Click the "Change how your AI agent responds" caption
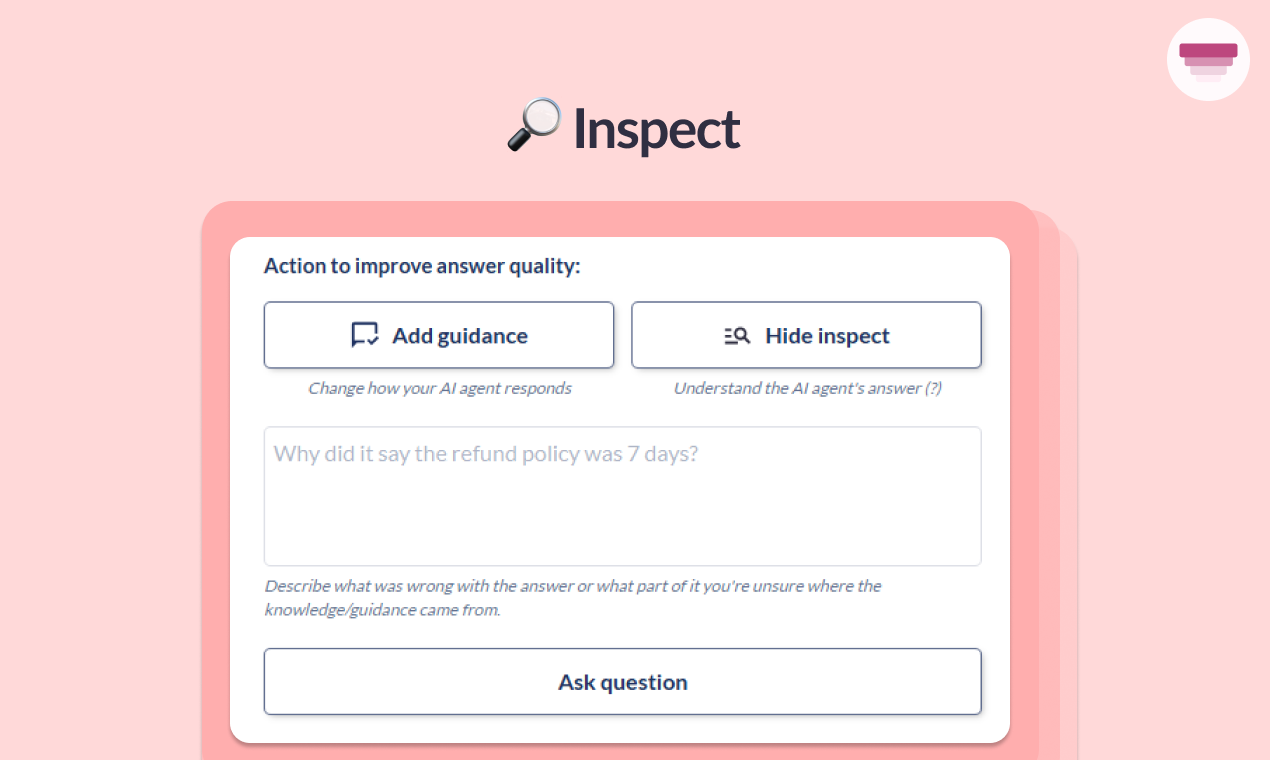1270x760 pixels. (439, 388)
